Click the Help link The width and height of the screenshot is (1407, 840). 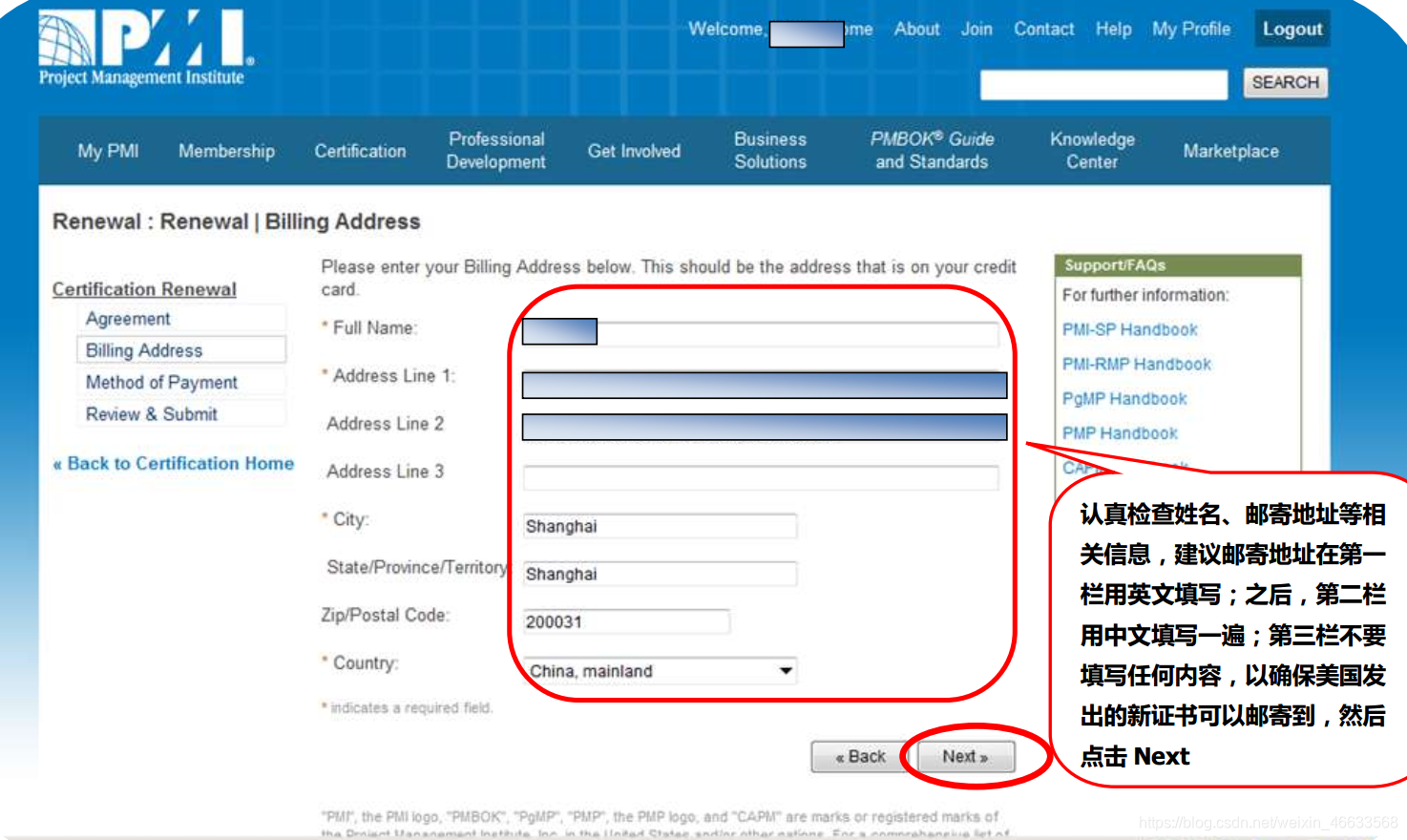click(1113, 29)
